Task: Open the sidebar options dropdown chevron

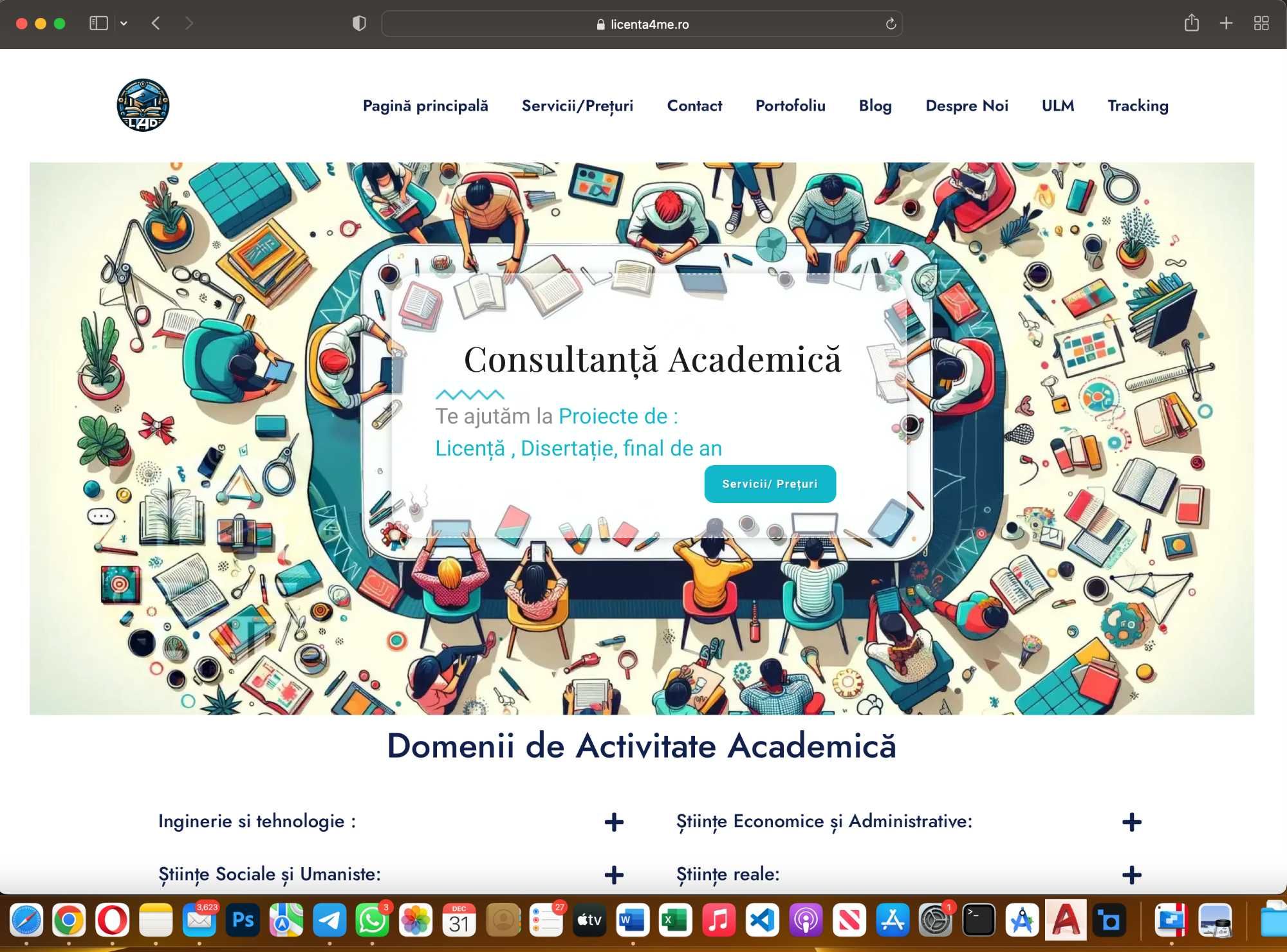Action: coord(124,24)
